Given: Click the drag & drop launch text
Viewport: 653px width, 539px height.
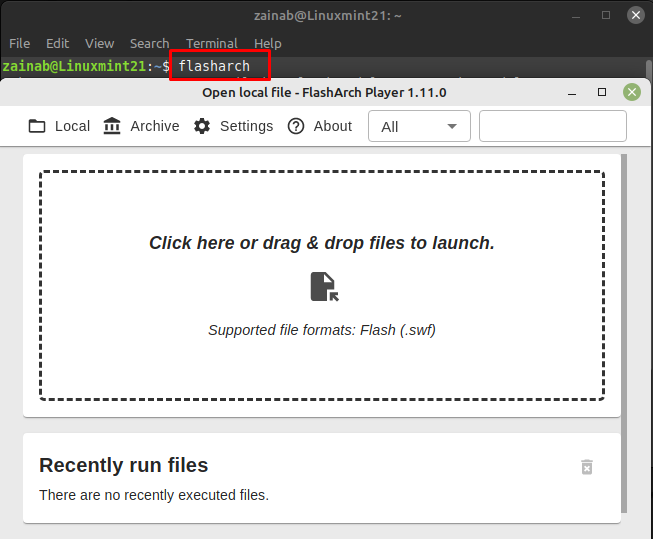Looking at the screenshot, I should click(x=322, y=243).
